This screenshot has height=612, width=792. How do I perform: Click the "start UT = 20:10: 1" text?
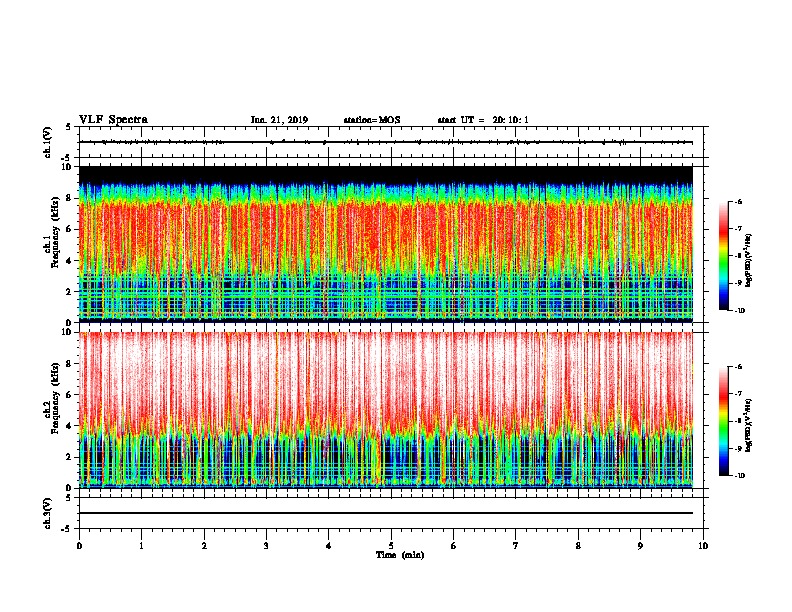[483, 120]
